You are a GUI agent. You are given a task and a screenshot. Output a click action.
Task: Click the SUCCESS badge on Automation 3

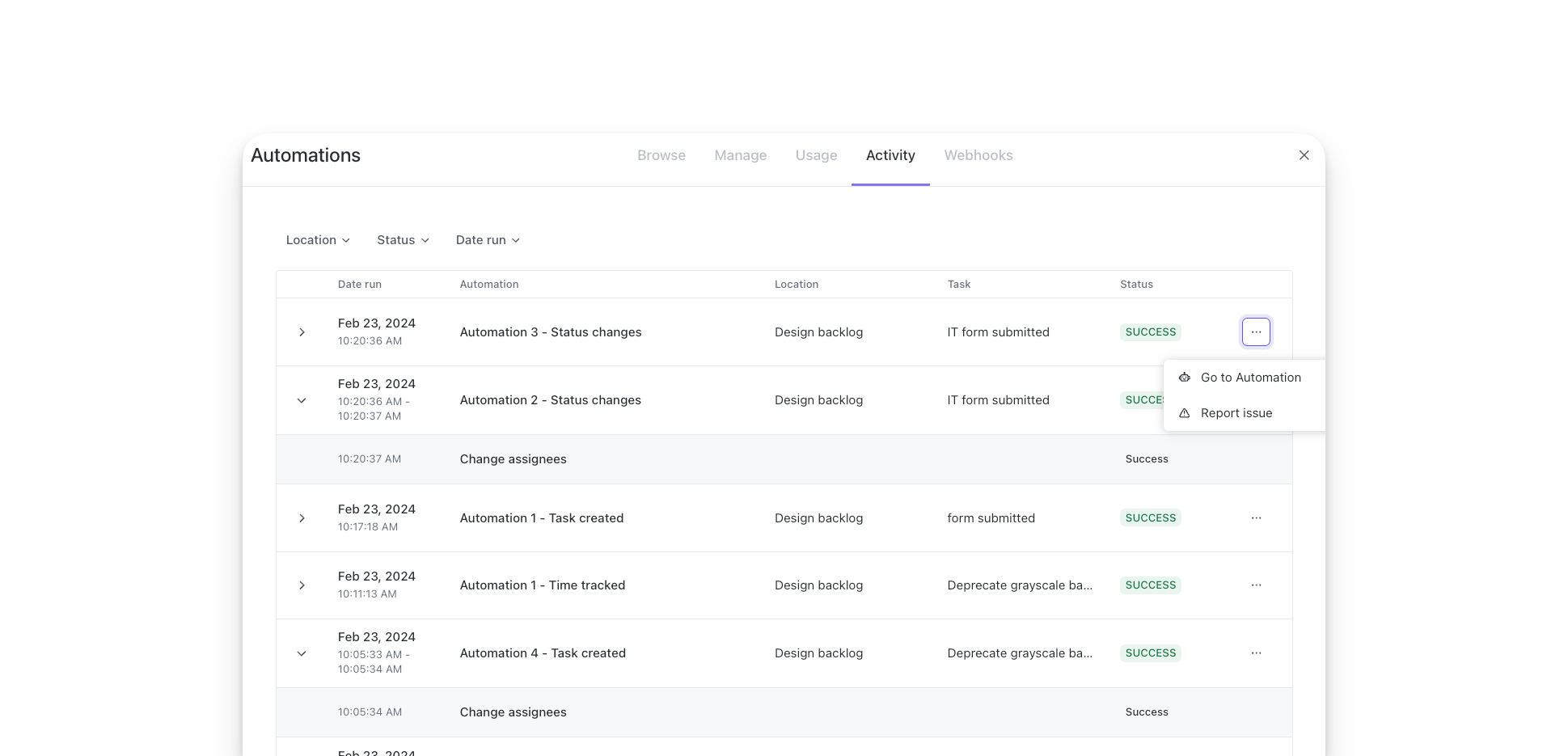[x=1150, y=332]
